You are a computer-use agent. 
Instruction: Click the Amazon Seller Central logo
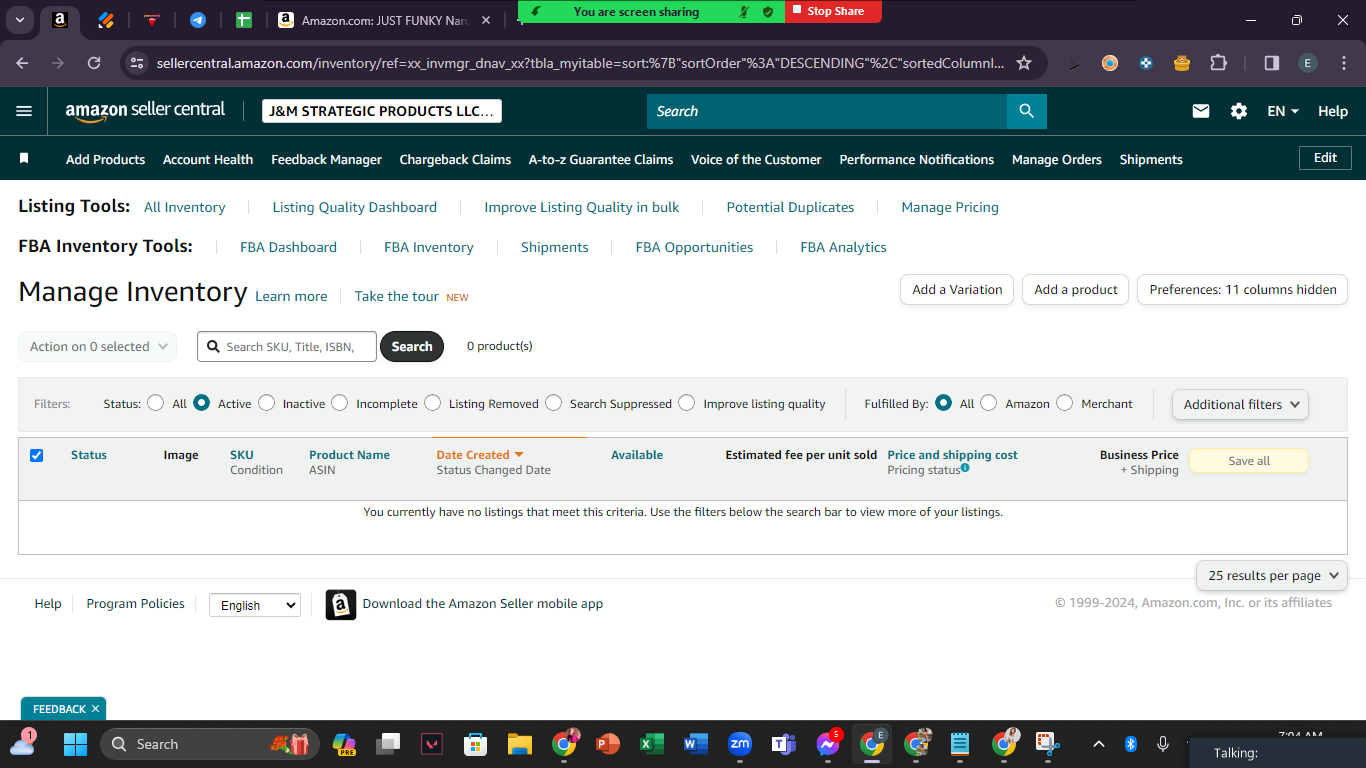click(146, 111)
